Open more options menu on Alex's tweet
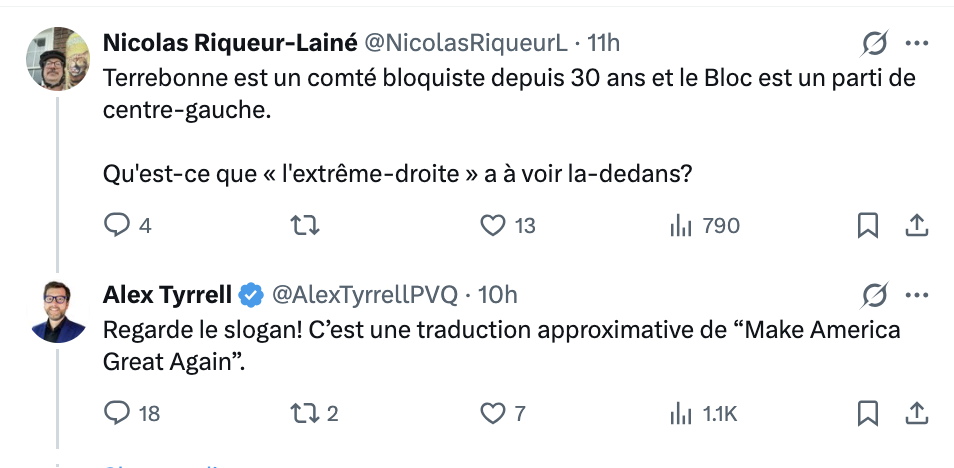Screen dimensions: 954x468 click(x=916, y=295)
